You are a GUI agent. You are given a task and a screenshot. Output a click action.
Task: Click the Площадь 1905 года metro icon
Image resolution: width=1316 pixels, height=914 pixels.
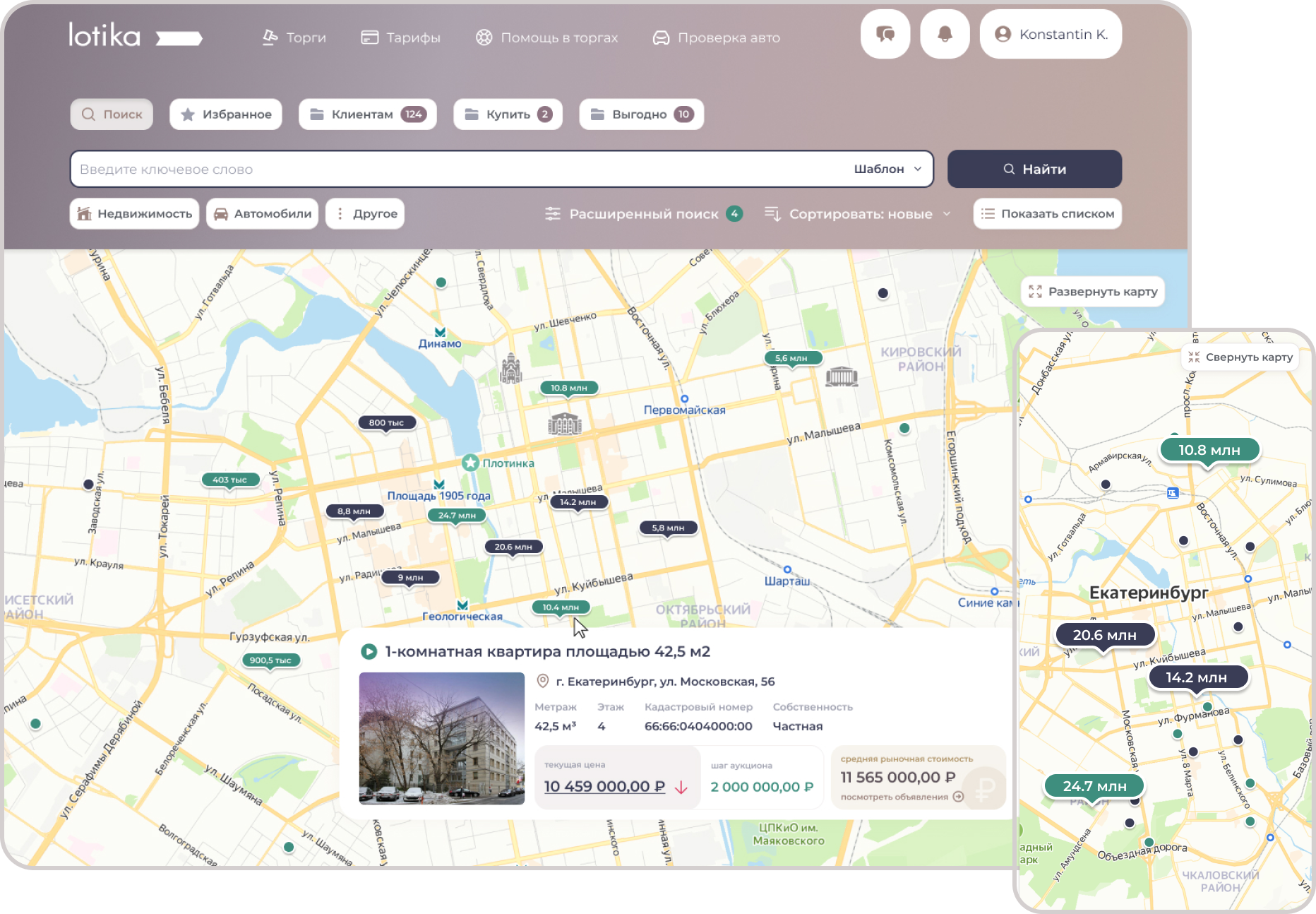(439, 484)
